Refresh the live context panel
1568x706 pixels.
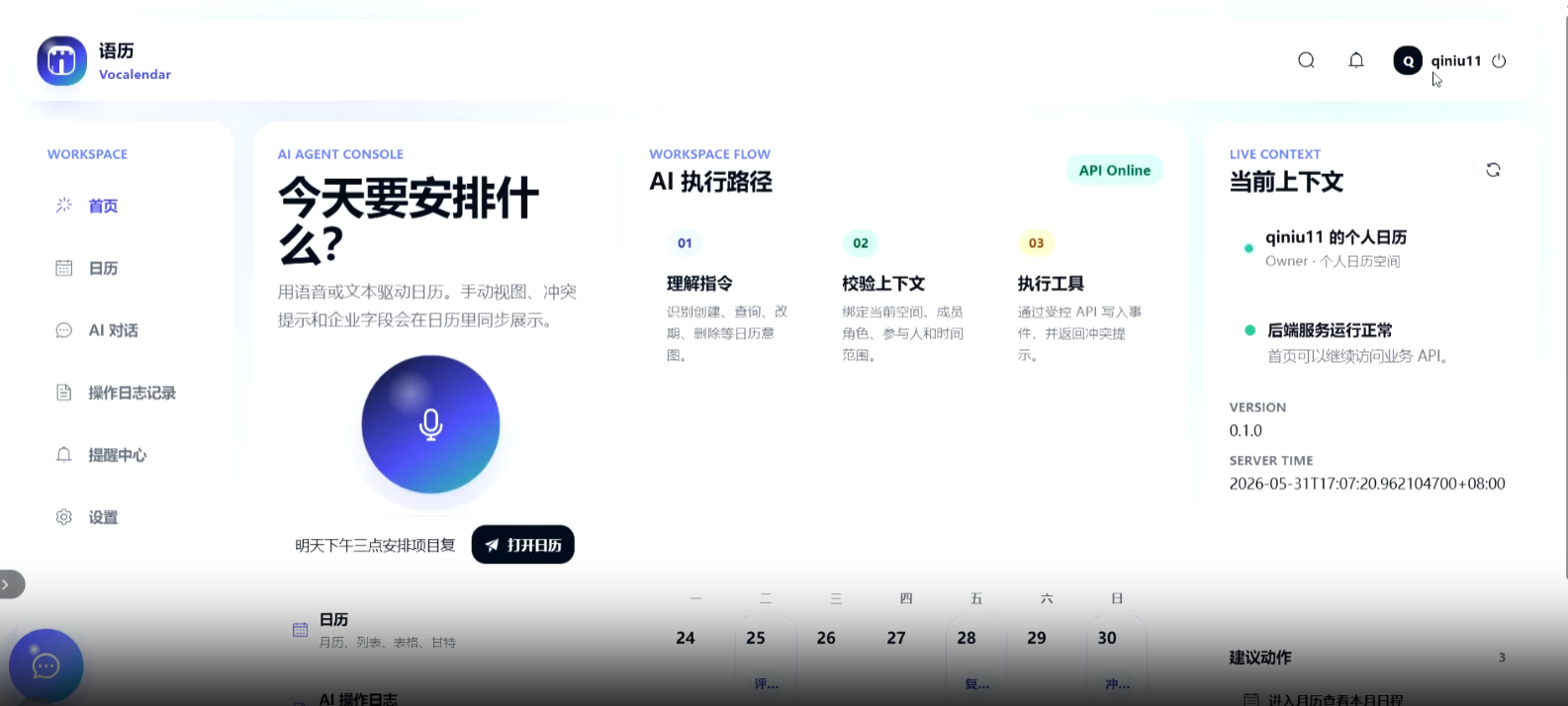point(1493,170)
